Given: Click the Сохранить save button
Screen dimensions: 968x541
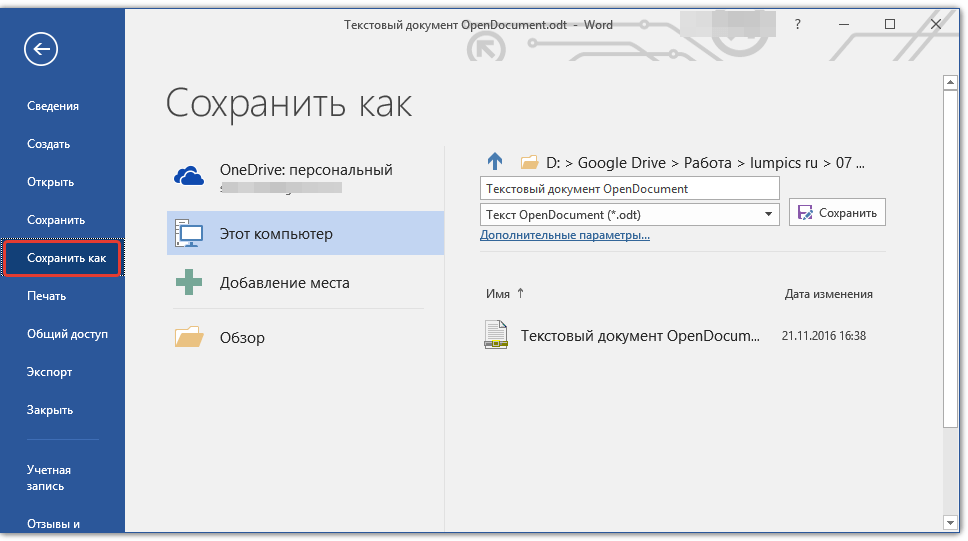Looking at the screenshot, I should coord(837,212).
